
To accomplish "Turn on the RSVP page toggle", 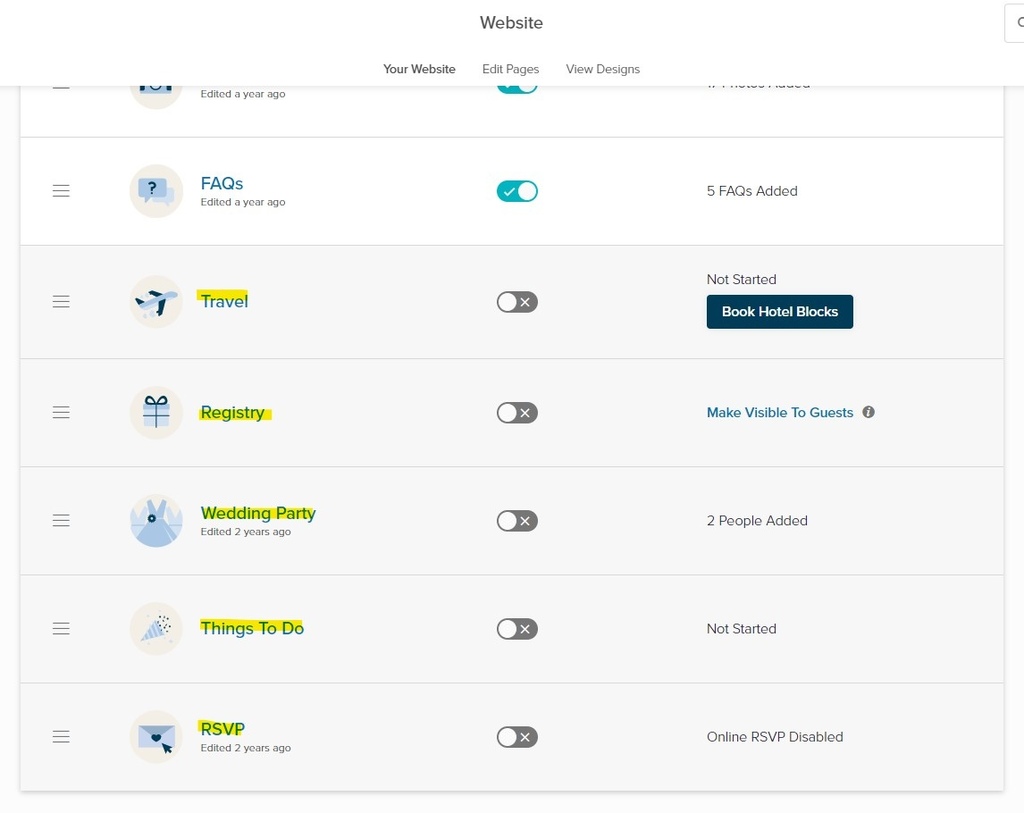I will click(517, 737).
